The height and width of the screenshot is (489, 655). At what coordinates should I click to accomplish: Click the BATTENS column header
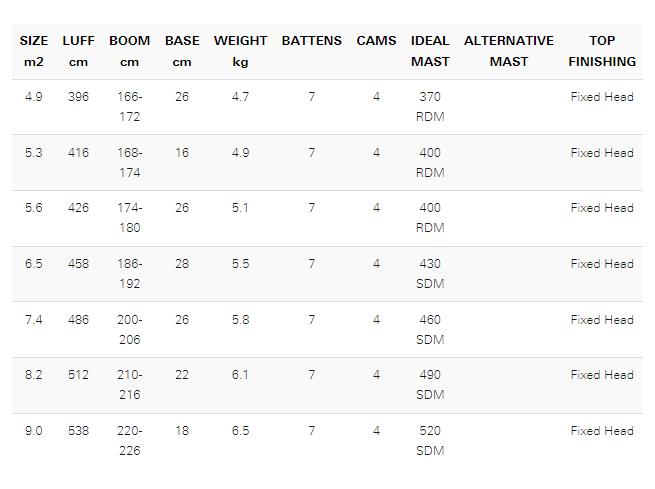coord(312,41)
